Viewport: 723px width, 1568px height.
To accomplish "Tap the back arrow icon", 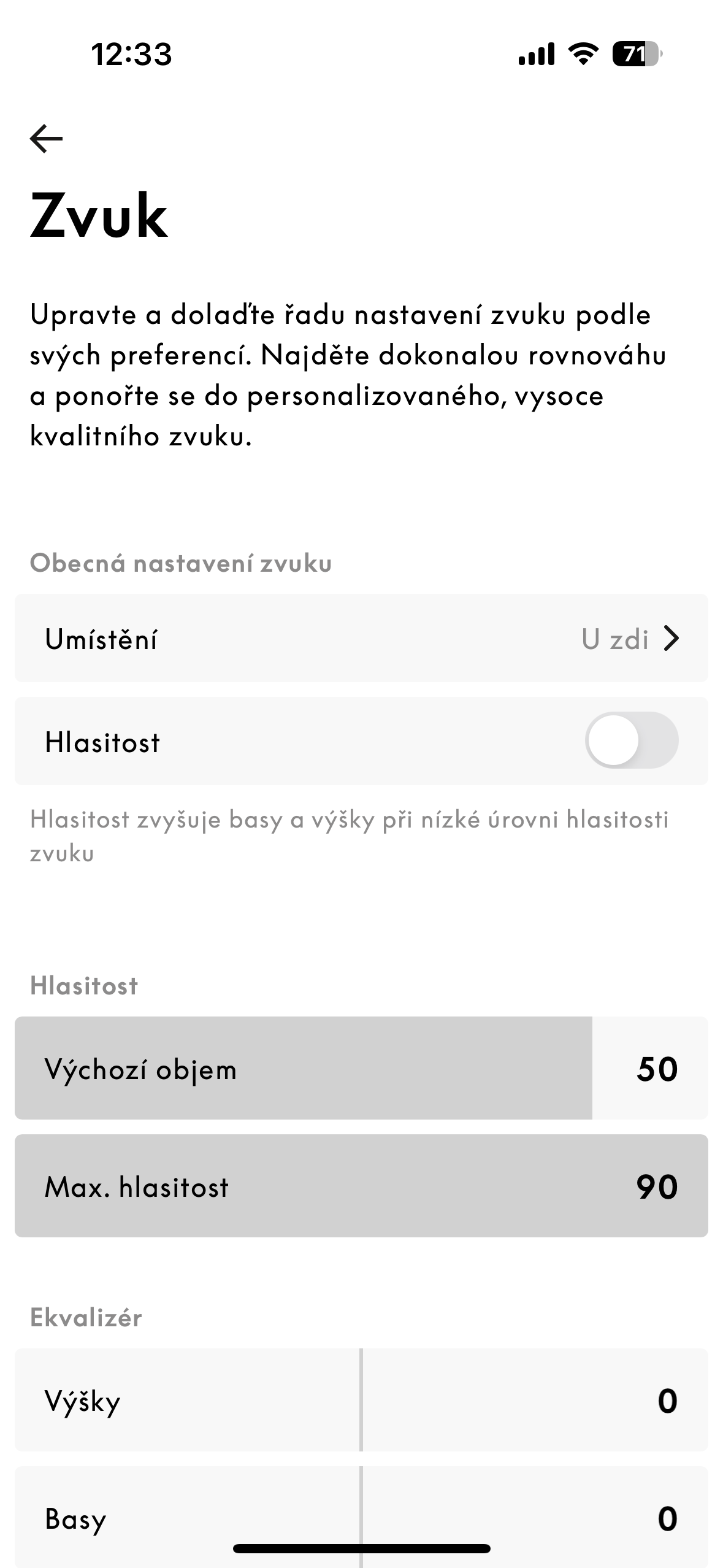I will click(46, 138).
